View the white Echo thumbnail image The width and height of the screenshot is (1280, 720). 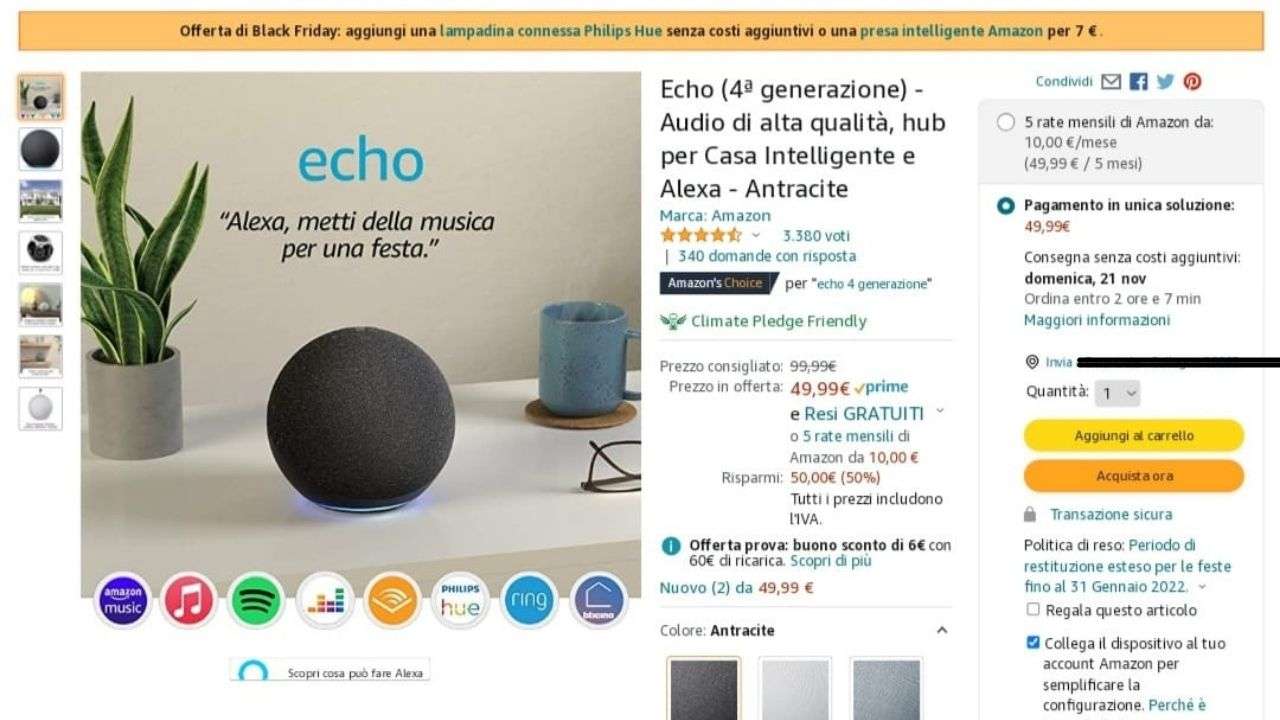40,409
